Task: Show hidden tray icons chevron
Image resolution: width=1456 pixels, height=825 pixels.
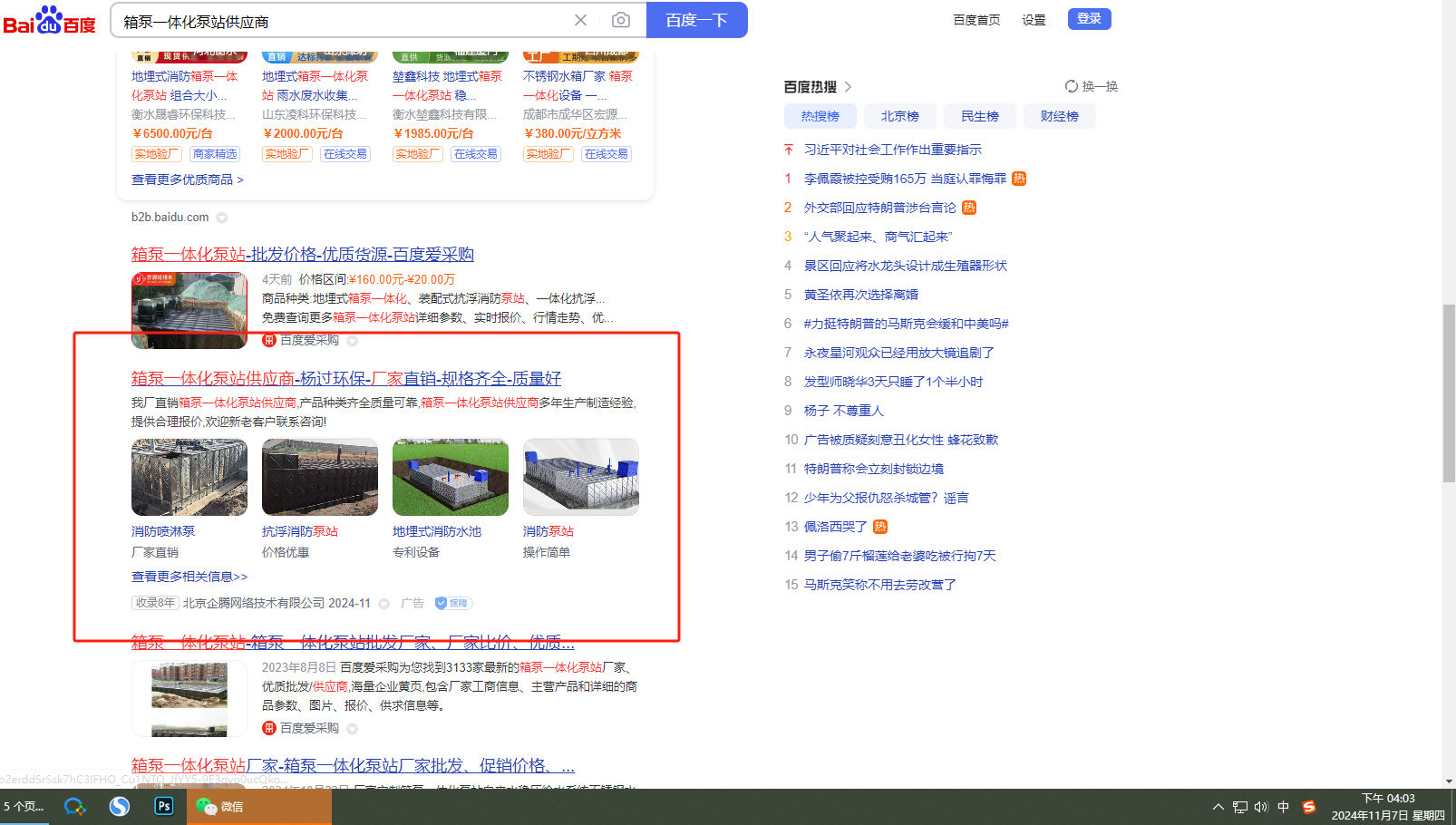Action: click(x=1218, y=807)
